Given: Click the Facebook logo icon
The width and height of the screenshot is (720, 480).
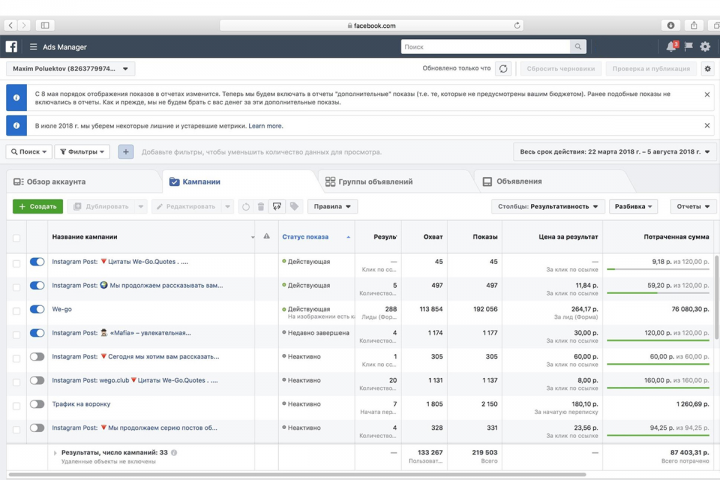Looking at the screenshot, I should pyautogui.click(x=11, y=46).
